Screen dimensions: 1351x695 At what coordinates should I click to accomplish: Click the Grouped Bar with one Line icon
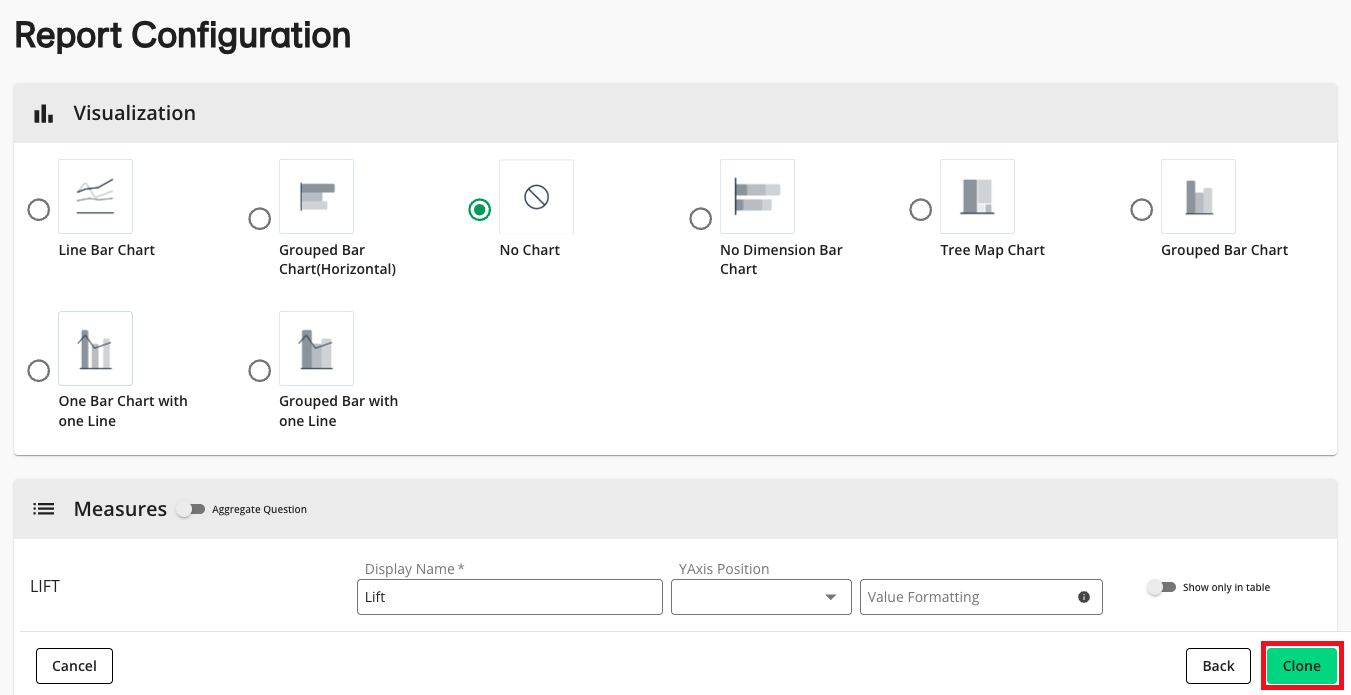coord(316,348)
